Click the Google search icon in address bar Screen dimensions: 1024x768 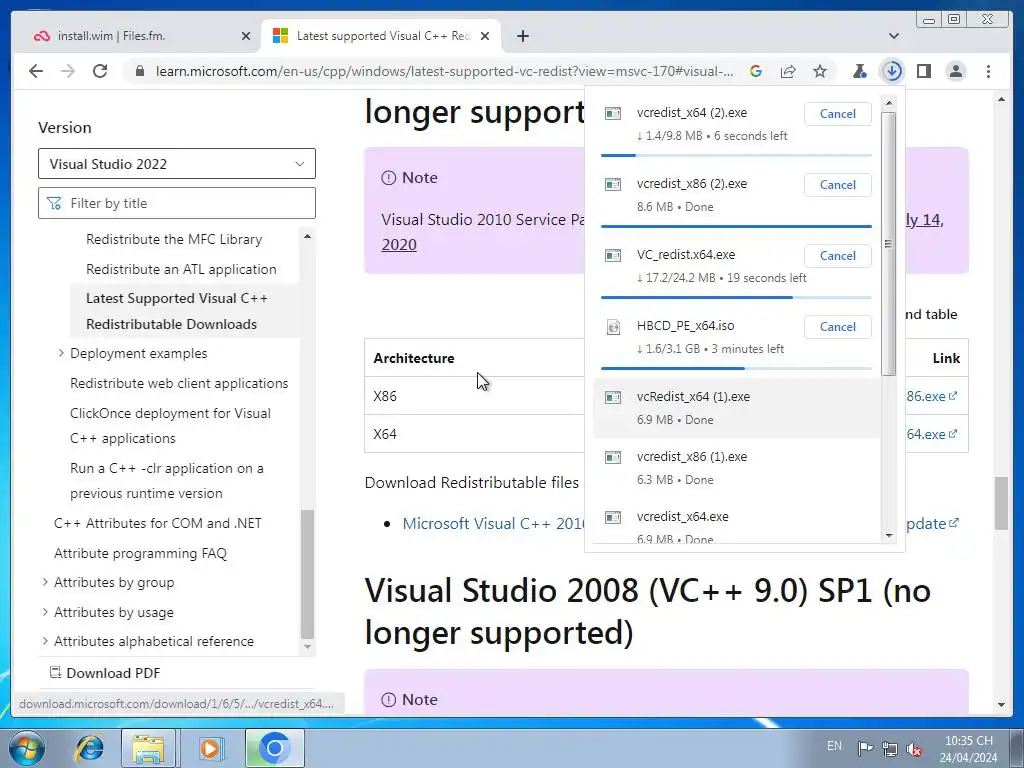pos(756,71)
